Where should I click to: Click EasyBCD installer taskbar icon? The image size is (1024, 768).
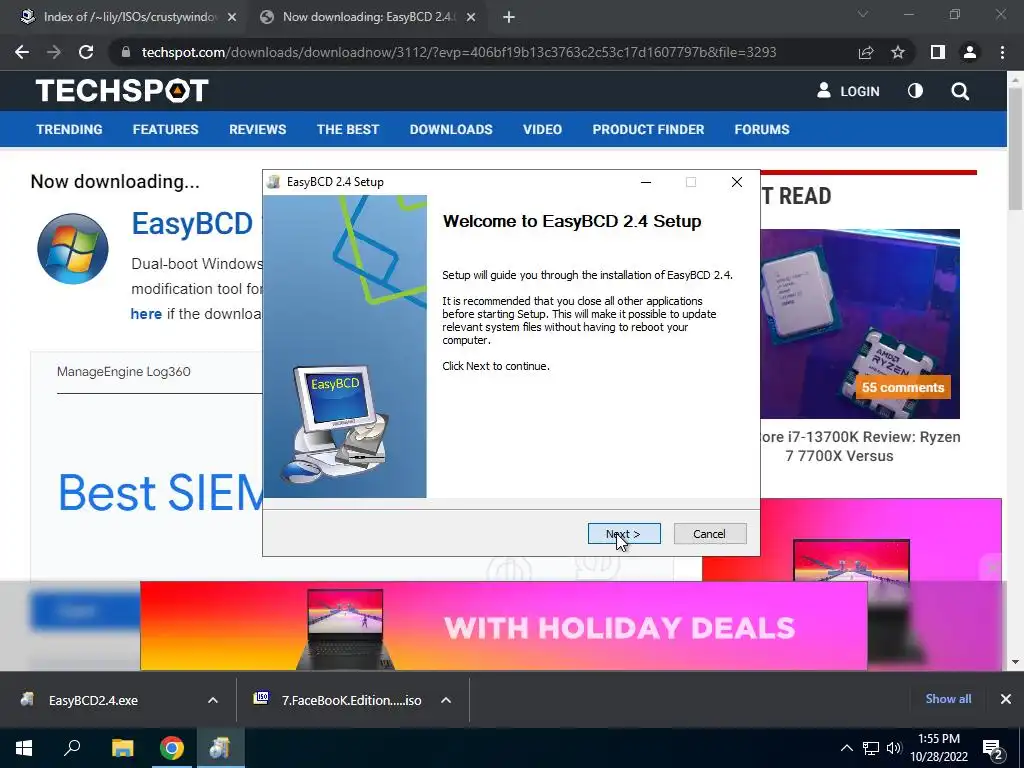click(220, 748)
